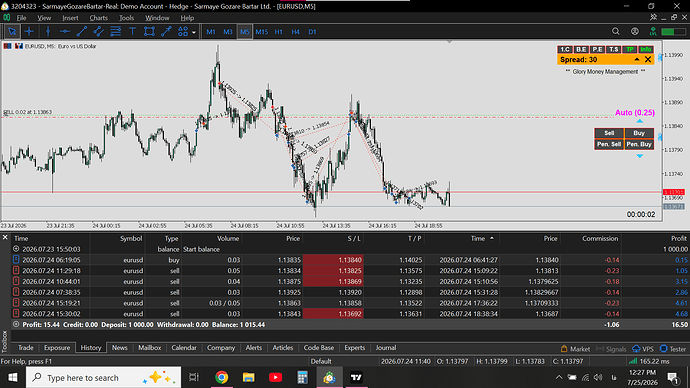Toggle the green Info button

coord(646,49)
